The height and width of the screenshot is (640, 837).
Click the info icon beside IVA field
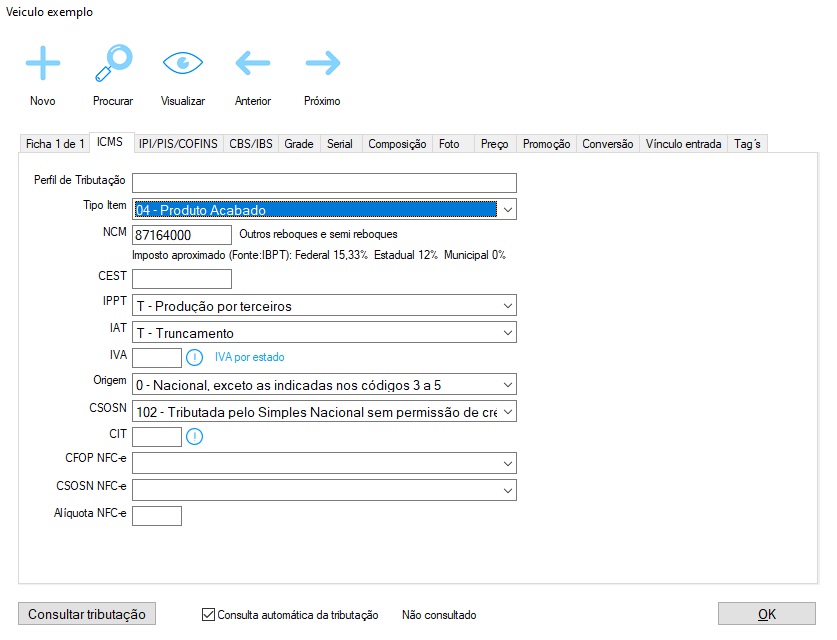point(195,357)
